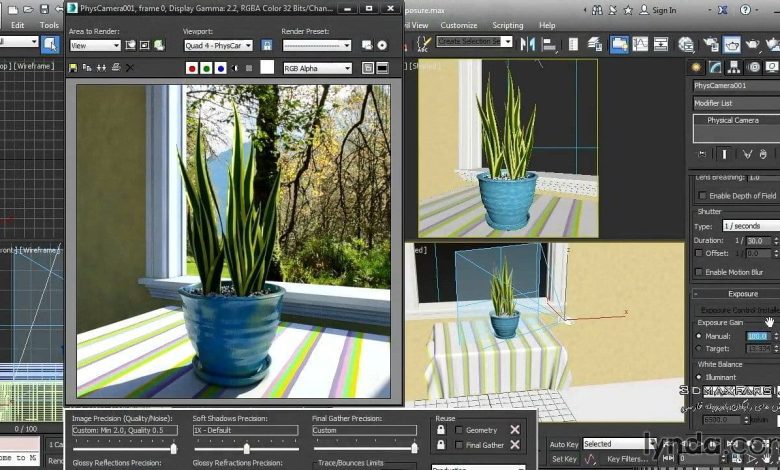Enable Depth of Field checkbox
The image size is (780, 470).
point(701,195)
